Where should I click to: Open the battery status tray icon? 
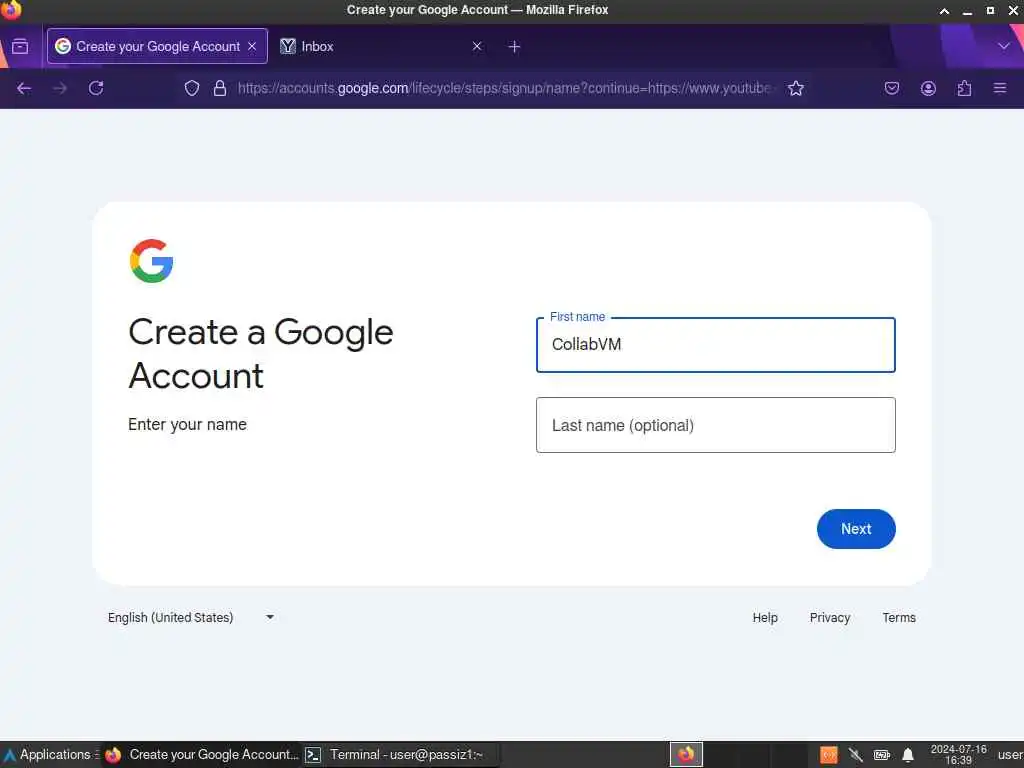point(882,756)
